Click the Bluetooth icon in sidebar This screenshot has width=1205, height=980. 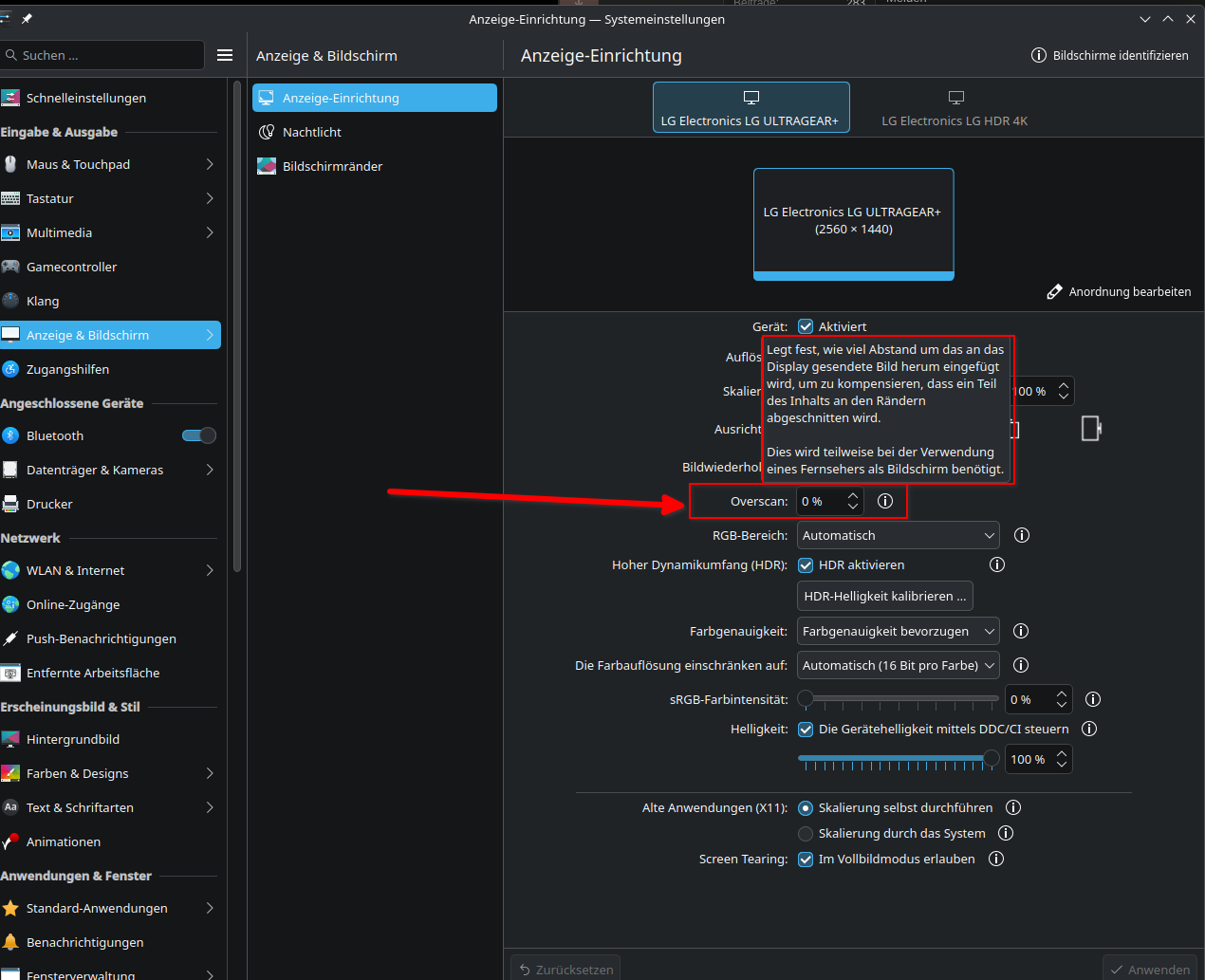tap(10, 435)
